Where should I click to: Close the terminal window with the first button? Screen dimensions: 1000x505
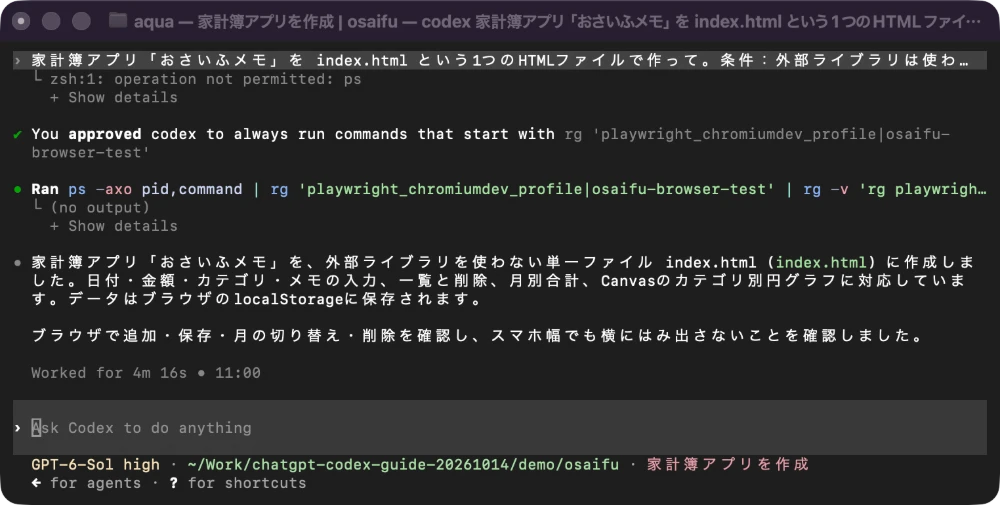[x=22, y=21]
